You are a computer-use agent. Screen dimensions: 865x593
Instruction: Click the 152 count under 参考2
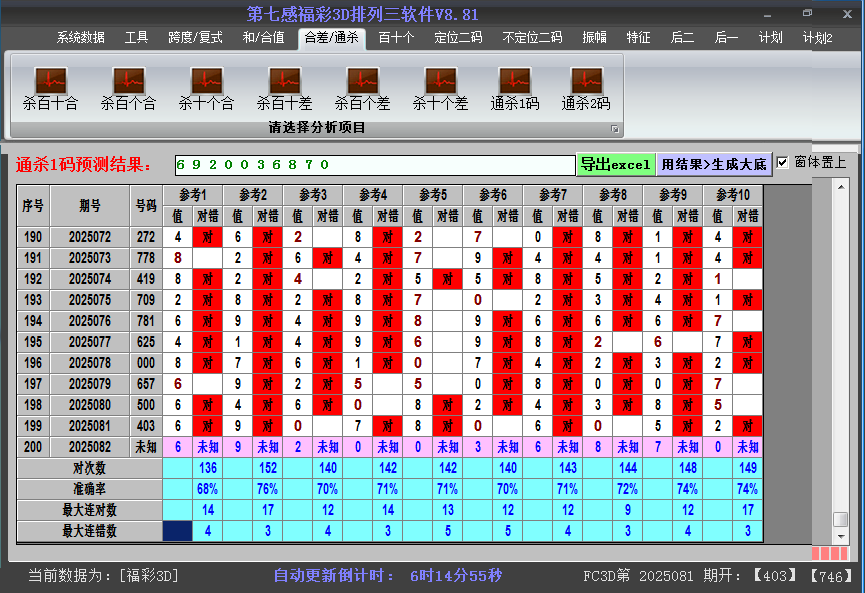(268, 468)
